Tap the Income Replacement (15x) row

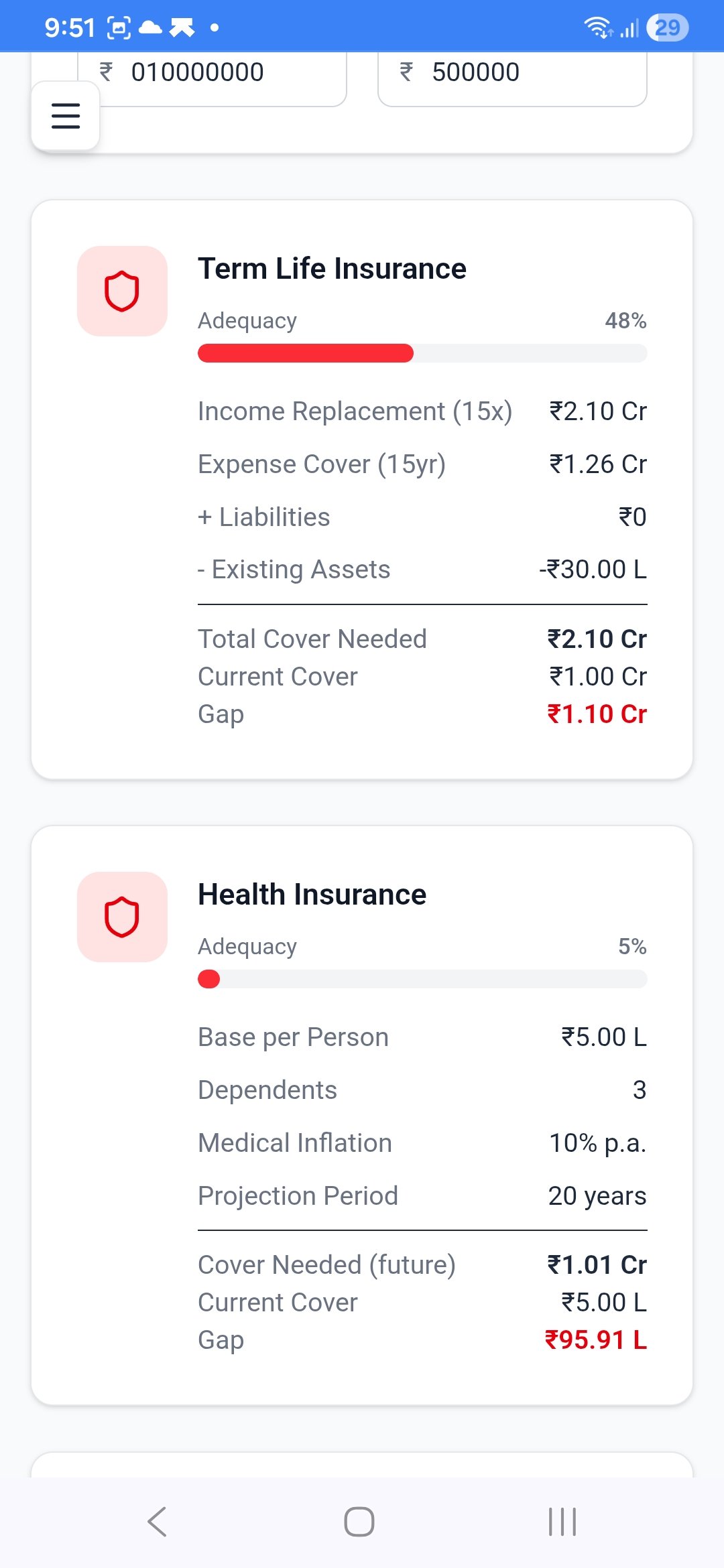tap(422, 411)
